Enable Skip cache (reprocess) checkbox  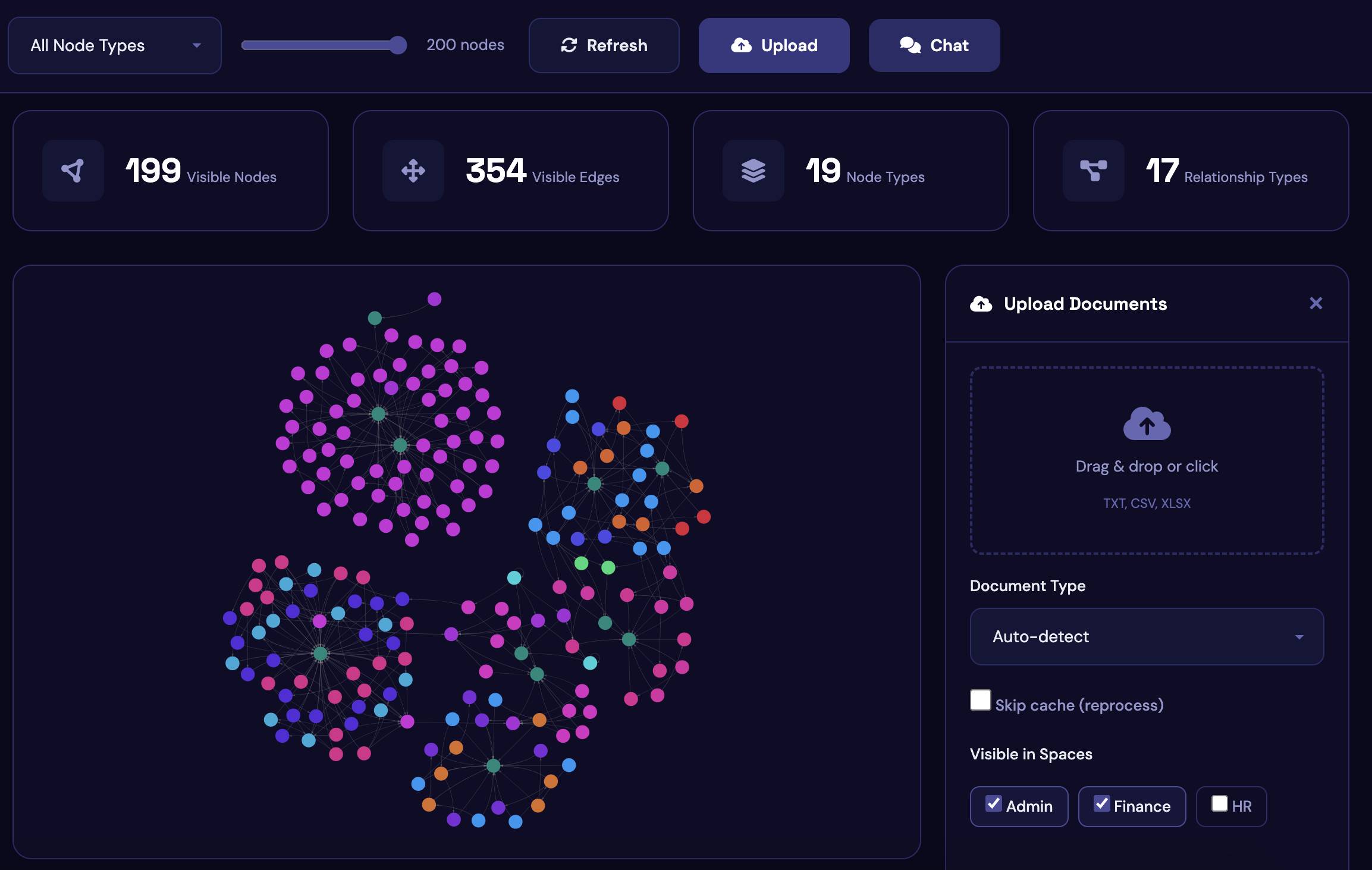[x=980, y=700]
